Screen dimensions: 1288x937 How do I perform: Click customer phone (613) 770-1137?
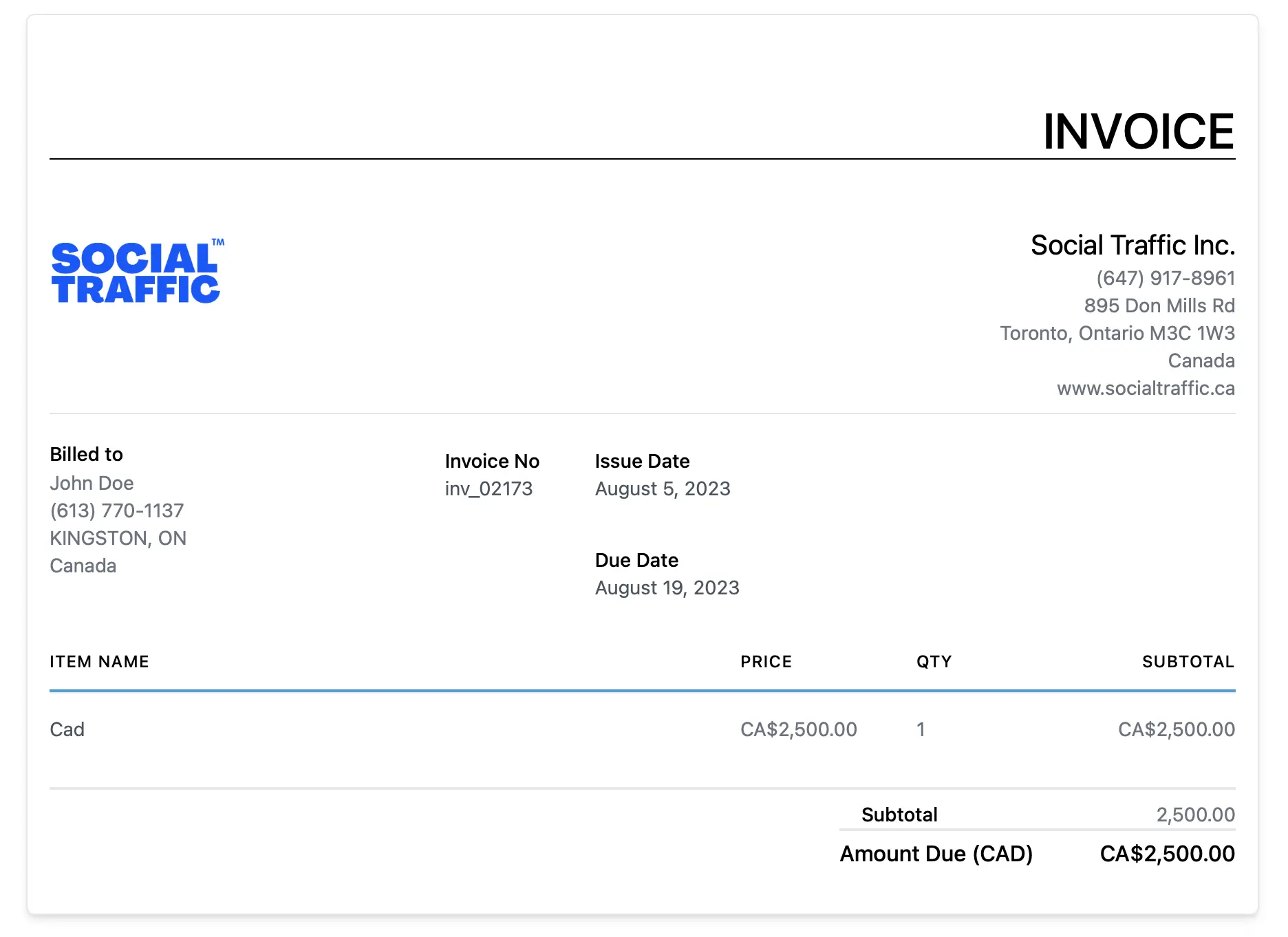(x=117, y=511)
